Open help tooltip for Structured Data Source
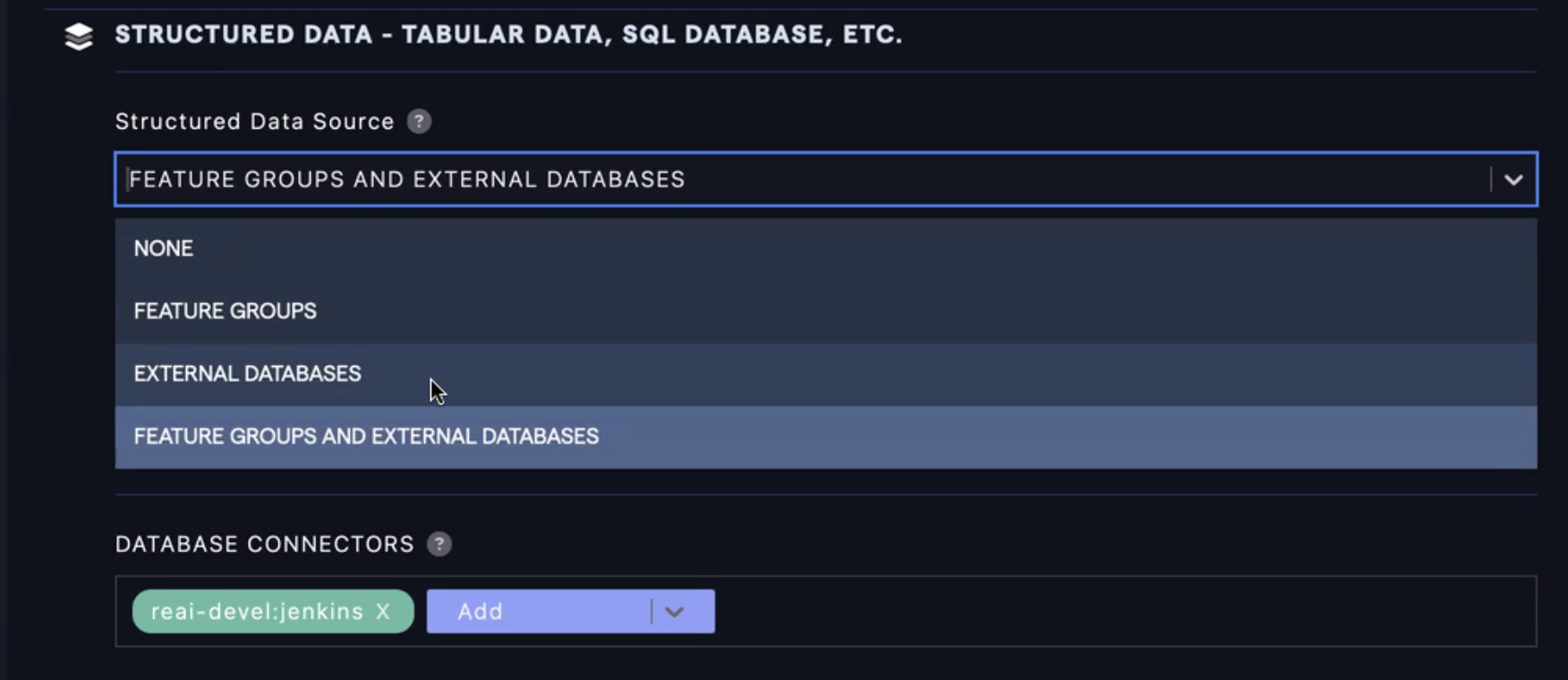Screen dimensions: 1568x680 coord(419,122)
